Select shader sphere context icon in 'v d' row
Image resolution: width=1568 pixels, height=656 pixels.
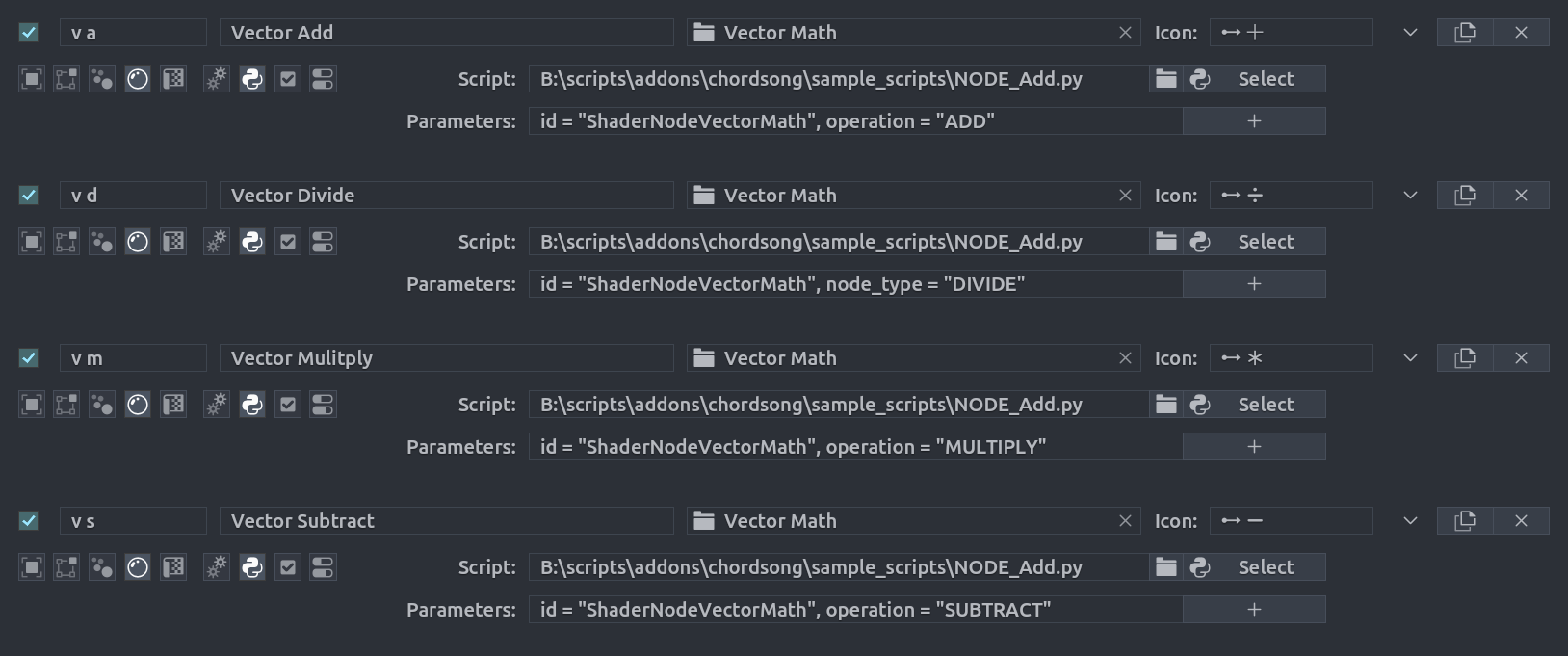point(138,242)
